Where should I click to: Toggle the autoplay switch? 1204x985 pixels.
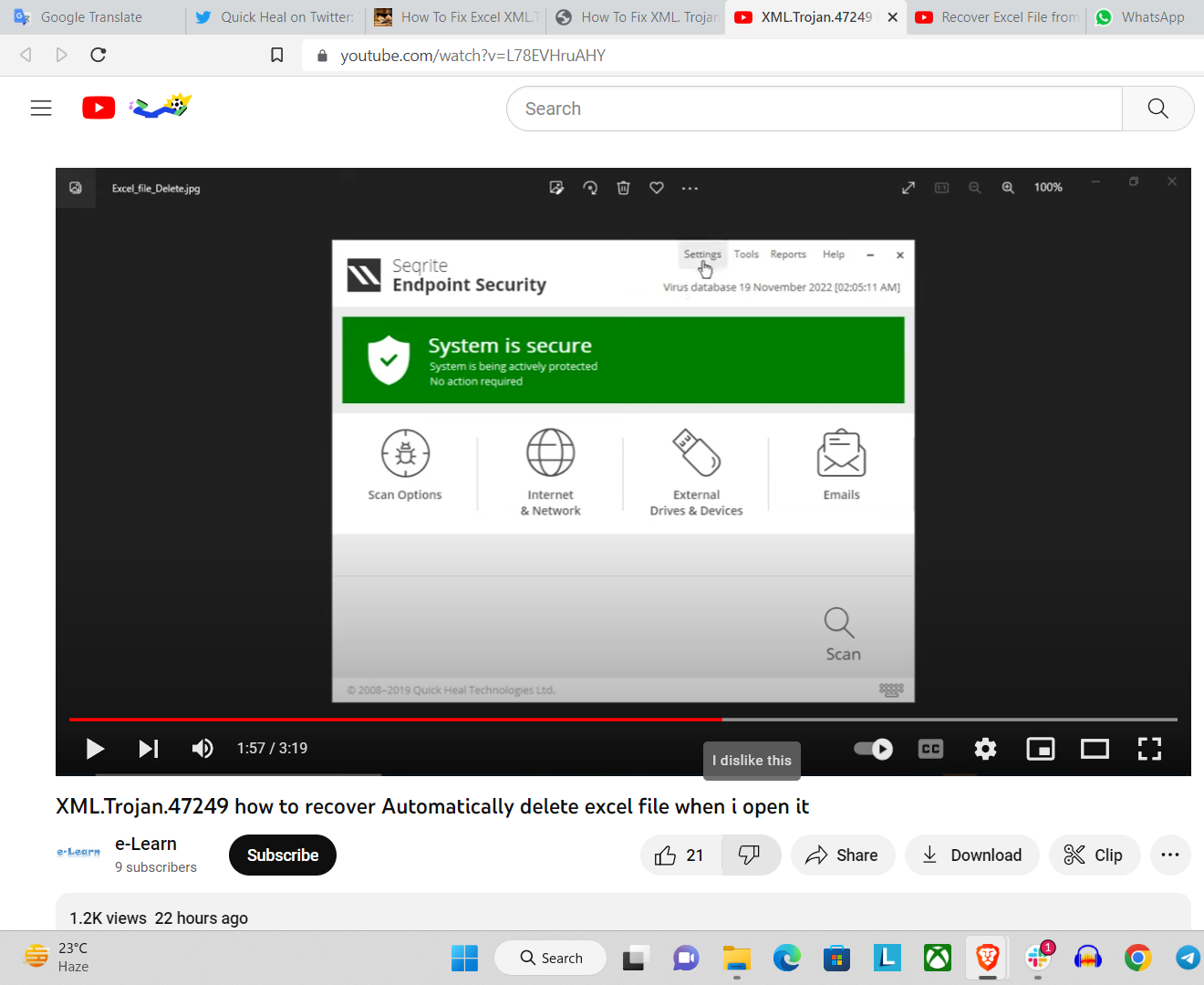coord(873,749)
